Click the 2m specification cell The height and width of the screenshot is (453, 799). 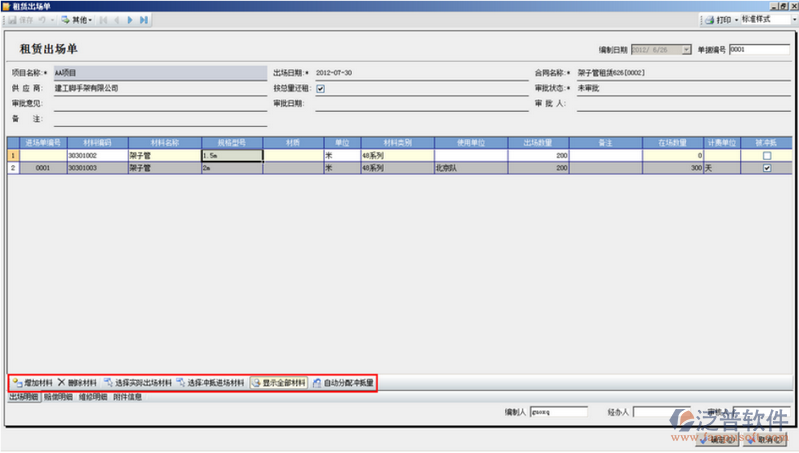click(232, 168)
